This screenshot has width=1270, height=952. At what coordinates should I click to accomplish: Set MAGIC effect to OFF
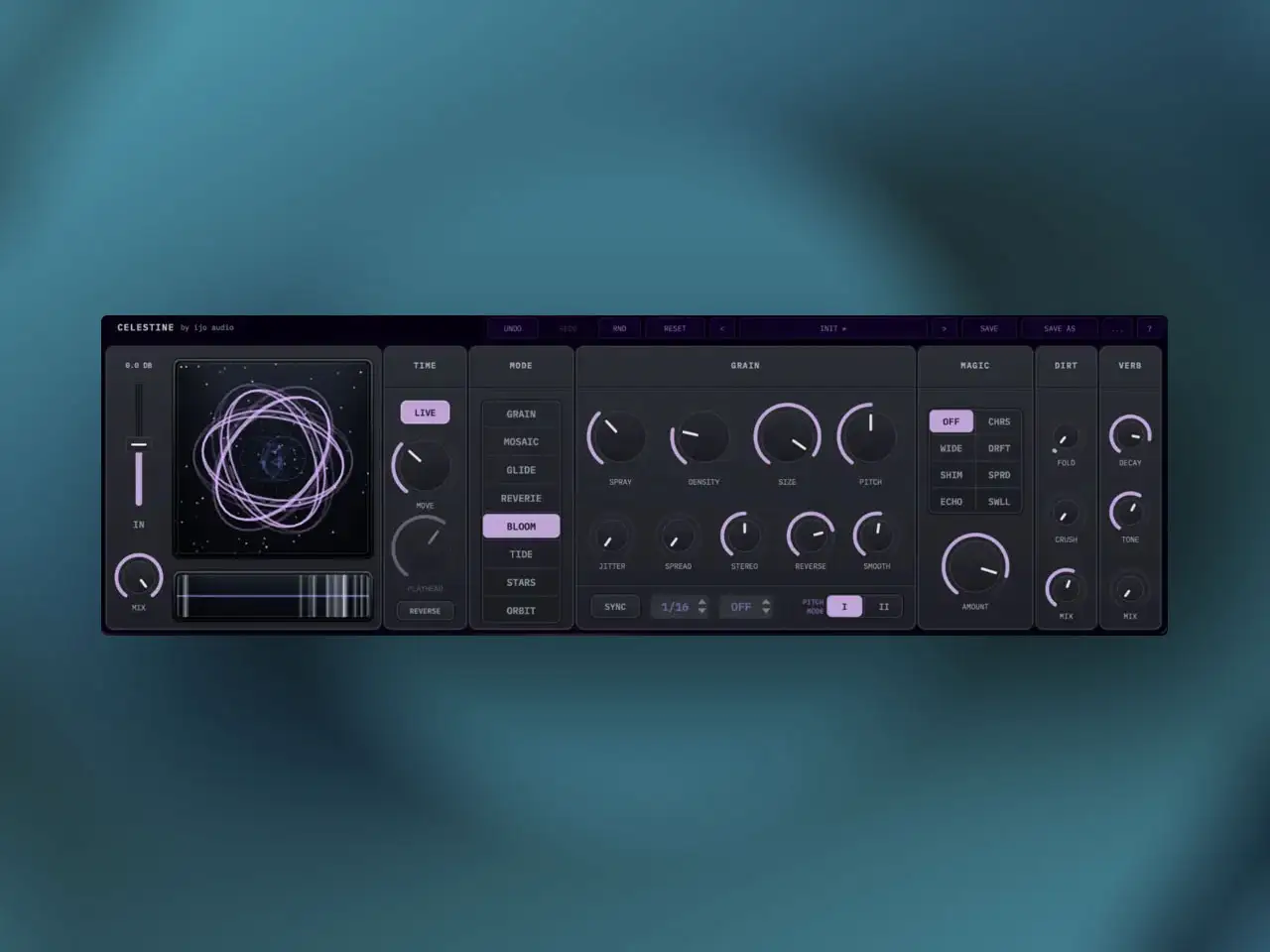click(951, 421)
